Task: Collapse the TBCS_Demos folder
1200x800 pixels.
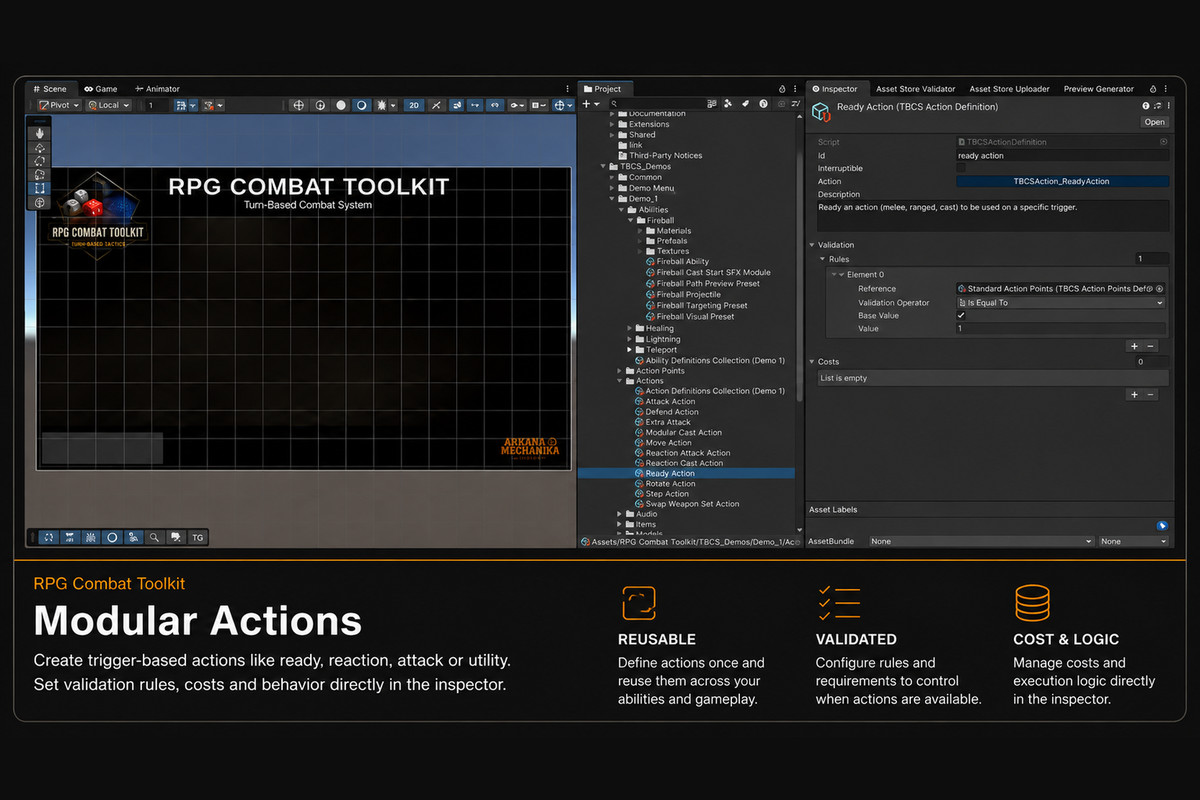Action: tap(603, 166)
